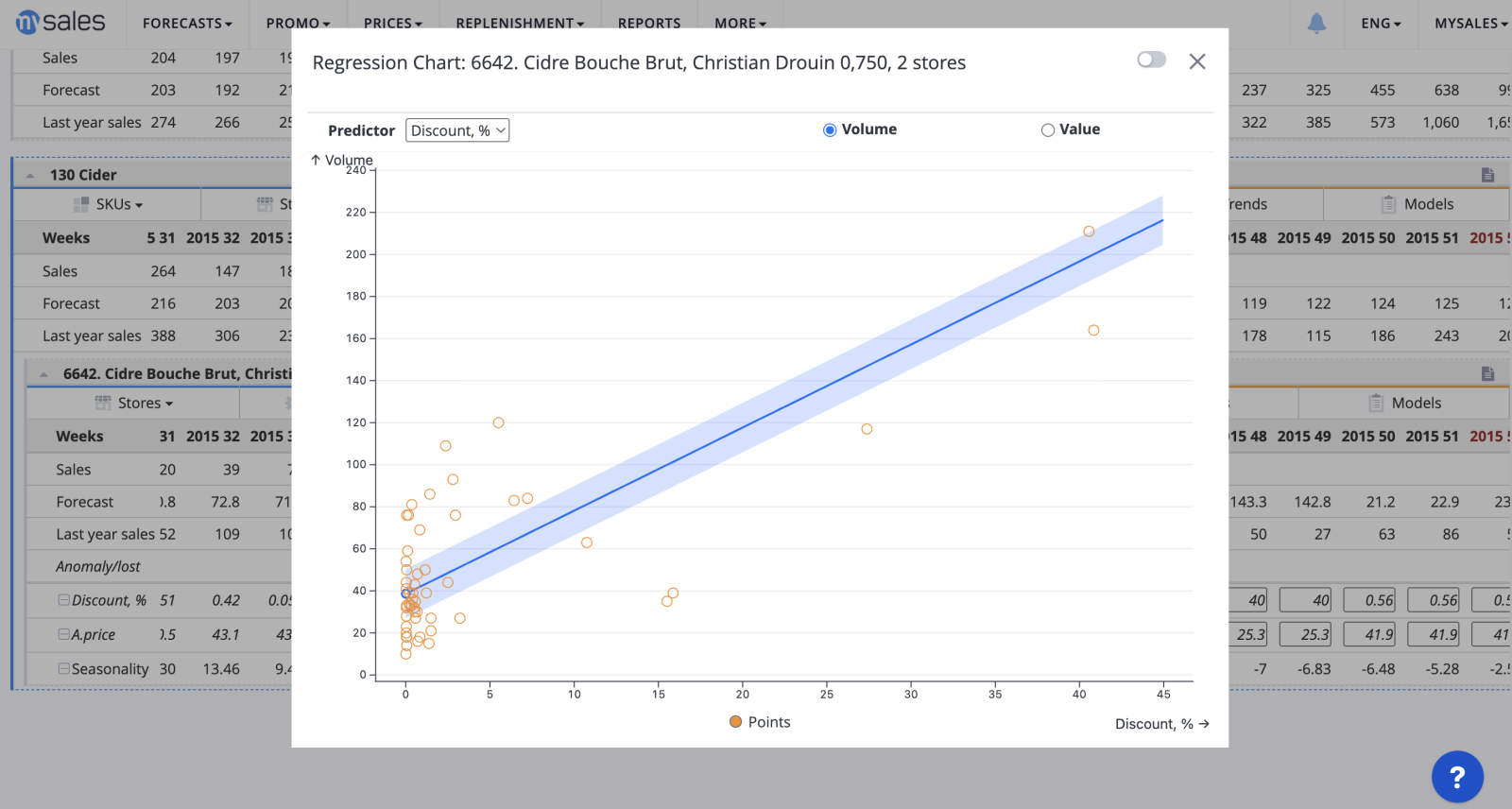Flip the toggle switch in the chart header

tap(1151, 59)
